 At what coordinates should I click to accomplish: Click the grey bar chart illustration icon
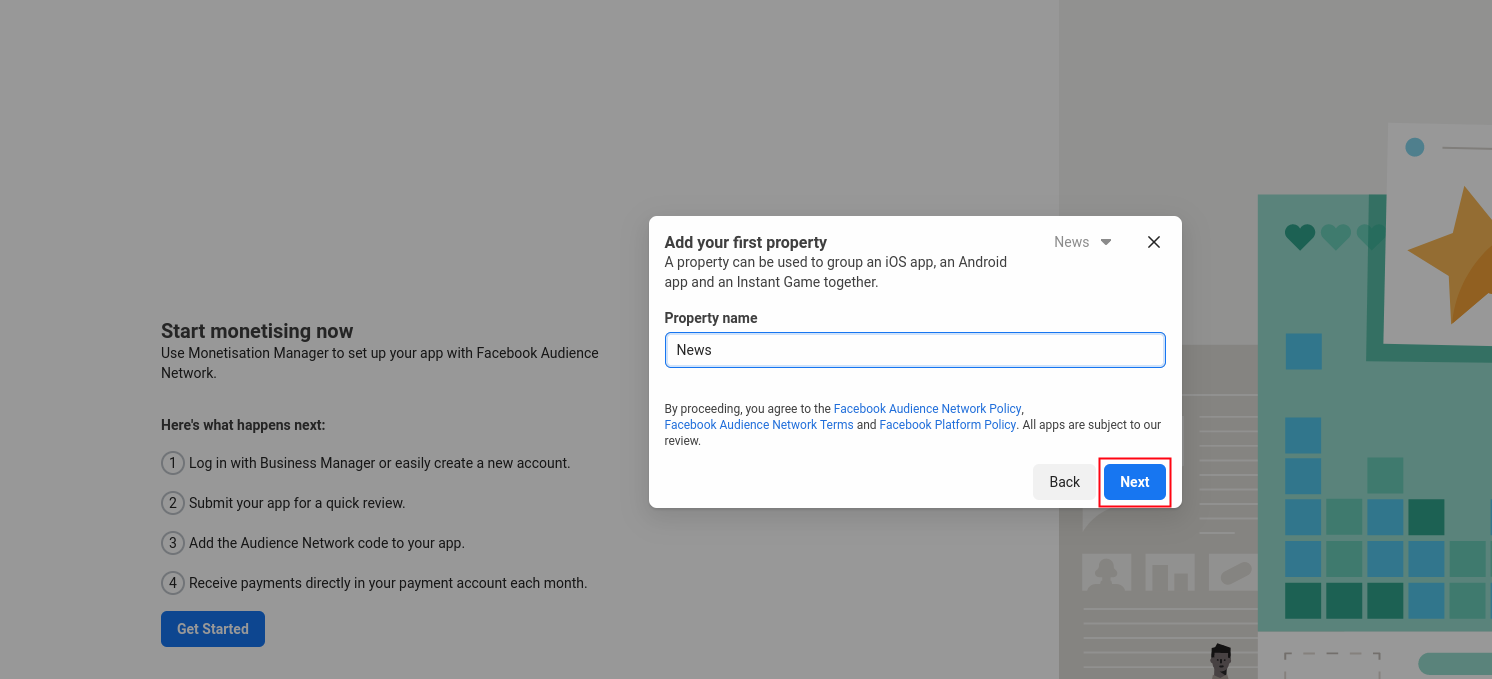pos(1170,575)
